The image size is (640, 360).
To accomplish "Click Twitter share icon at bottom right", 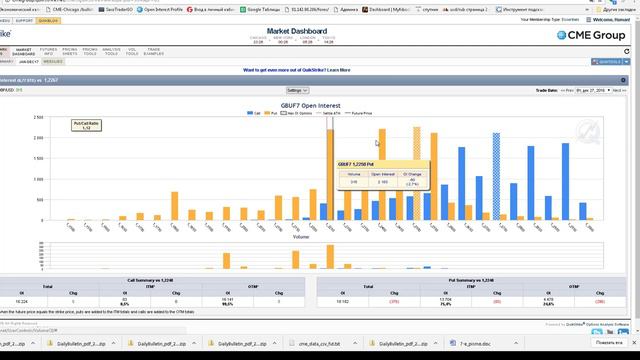I will (x=597, y=332).
